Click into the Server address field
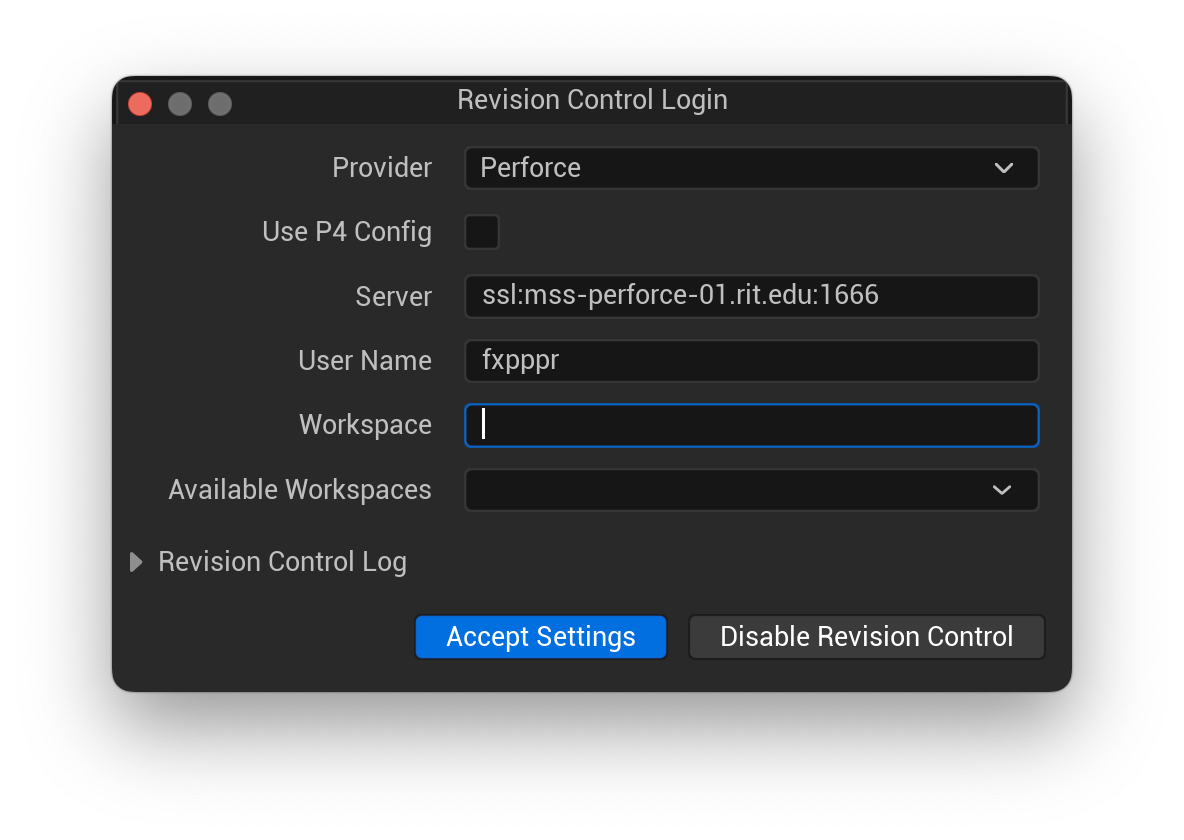Image resolution: width=1184 pixels, height=840 pixels. [750, 296]
